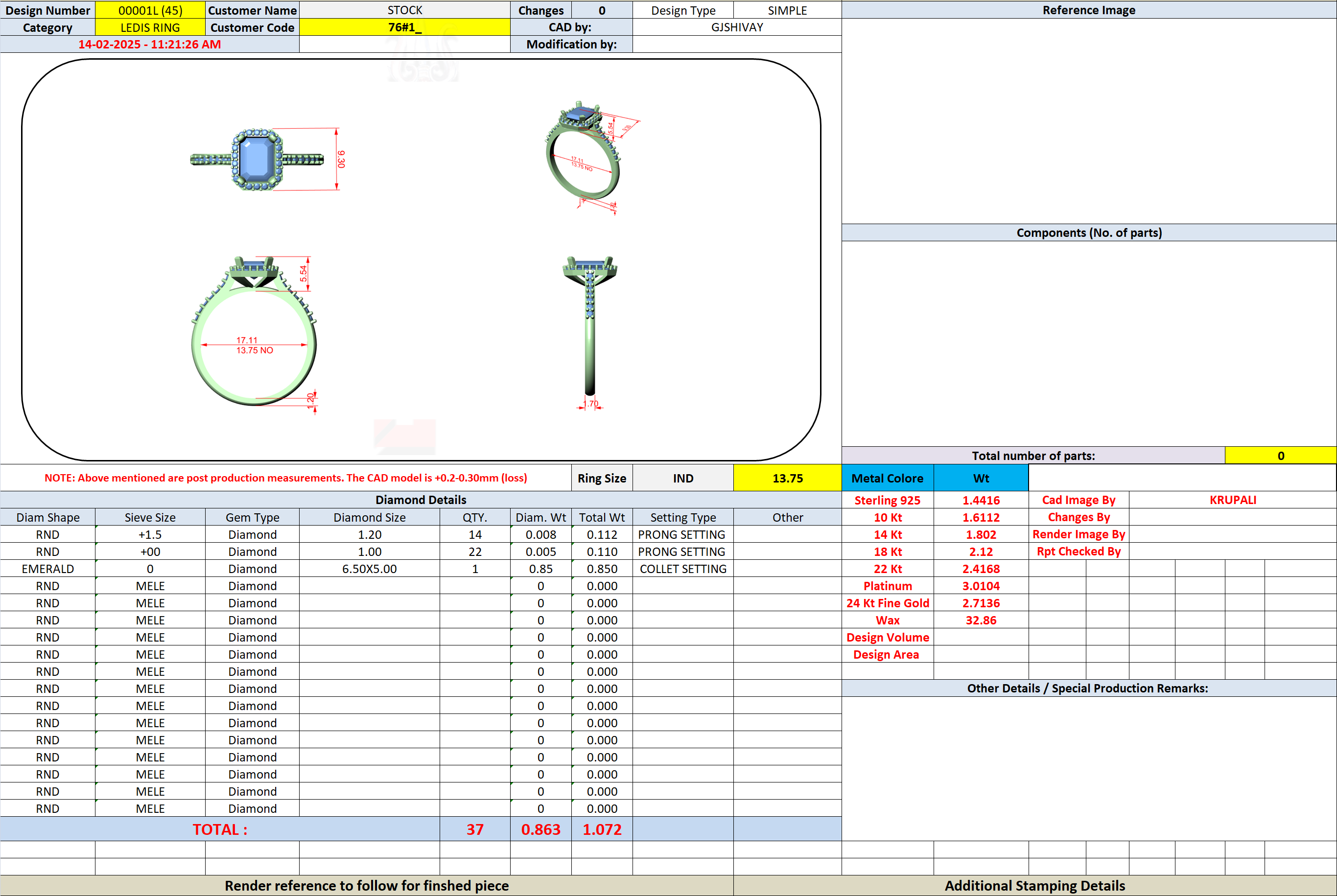Click the Sieve Size column header
This screenshot has width=1337, height=896.
tap(150, 517)
